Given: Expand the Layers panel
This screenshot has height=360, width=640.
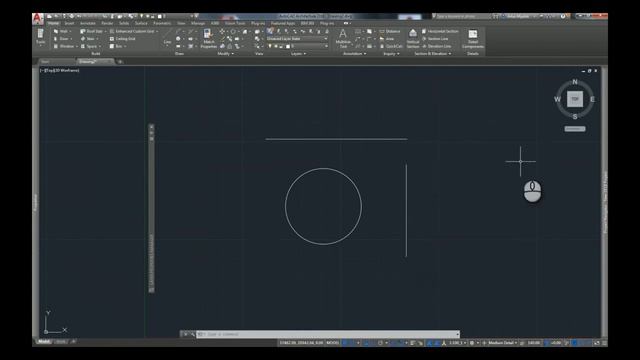Looking at the screenshot, I should (x=298, y=53).
